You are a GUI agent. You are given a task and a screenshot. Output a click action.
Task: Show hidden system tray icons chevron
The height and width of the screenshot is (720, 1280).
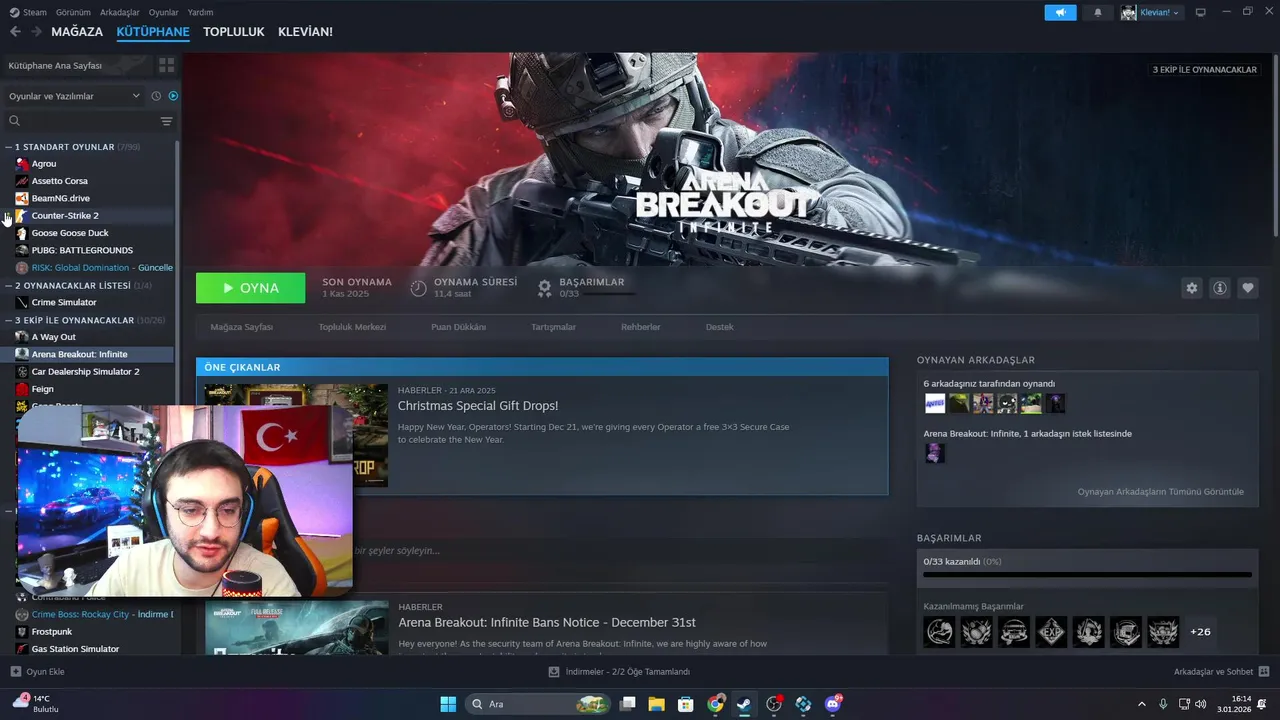coord(1142,704)
